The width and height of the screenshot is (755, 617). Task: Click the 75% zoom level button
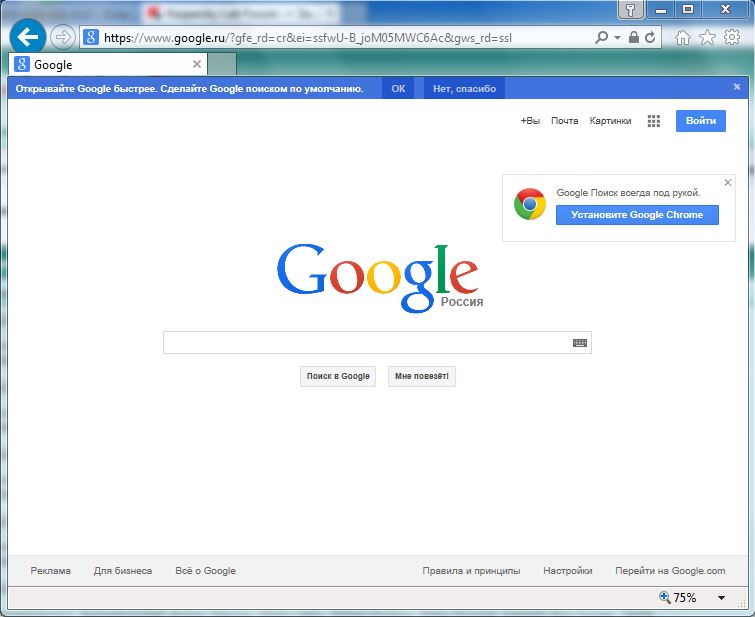pyautogui.click(x=678, y=598)
